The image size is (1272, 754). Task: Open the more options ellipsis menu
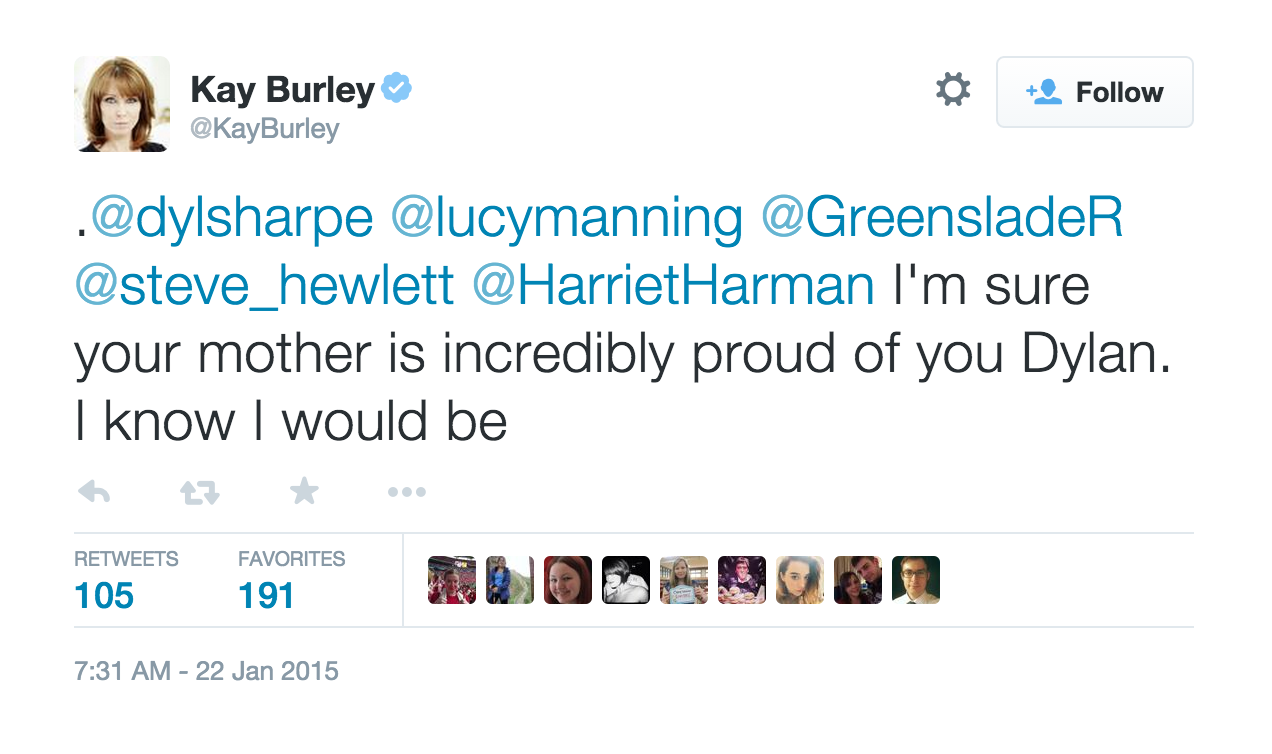click(x=407, y=491)
